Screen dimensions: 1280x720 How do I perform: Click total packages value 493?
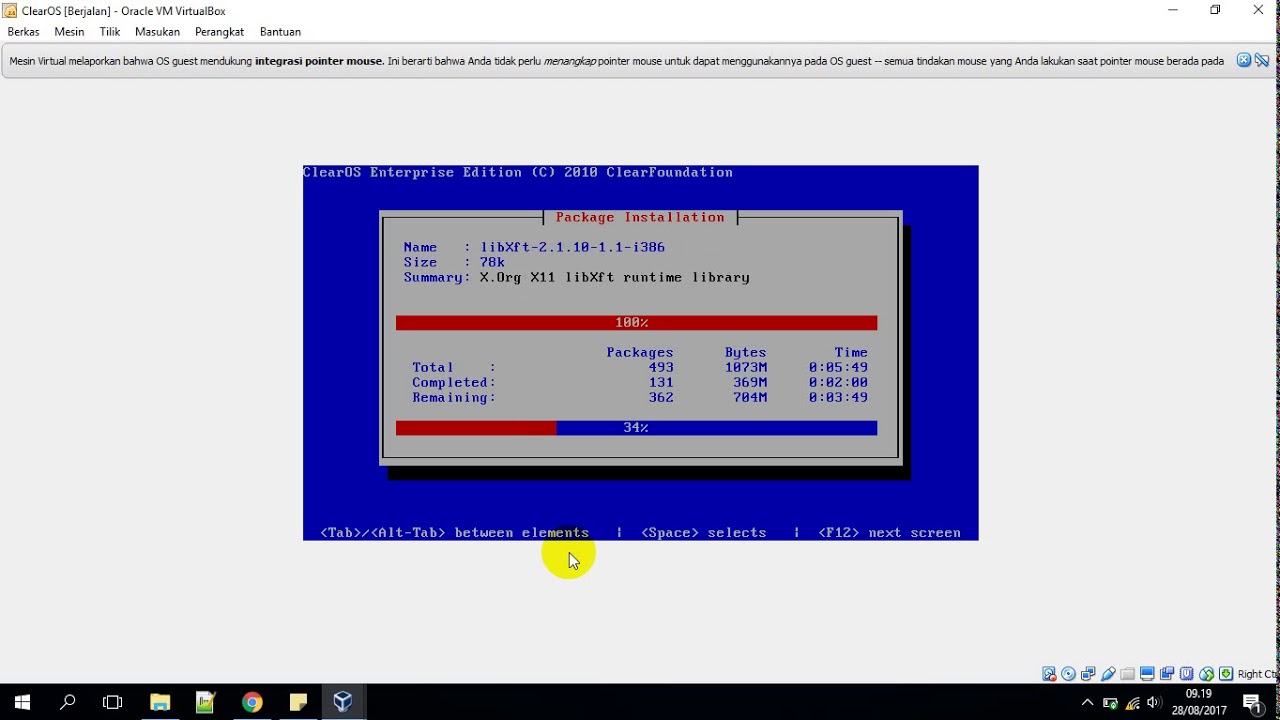point(661,367)
